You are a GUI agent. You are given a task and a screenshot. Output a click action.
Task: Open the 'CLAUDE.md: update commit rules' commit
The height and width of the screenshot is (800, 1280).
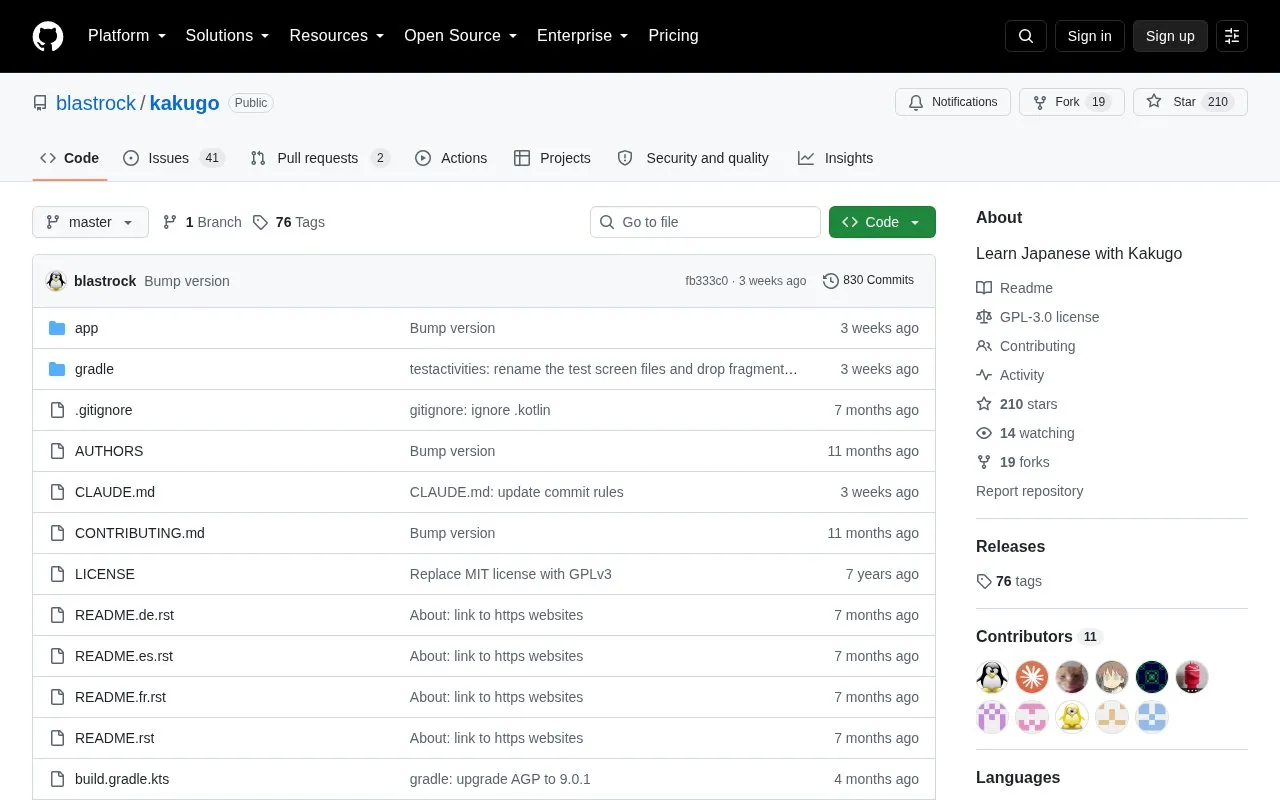516,492
